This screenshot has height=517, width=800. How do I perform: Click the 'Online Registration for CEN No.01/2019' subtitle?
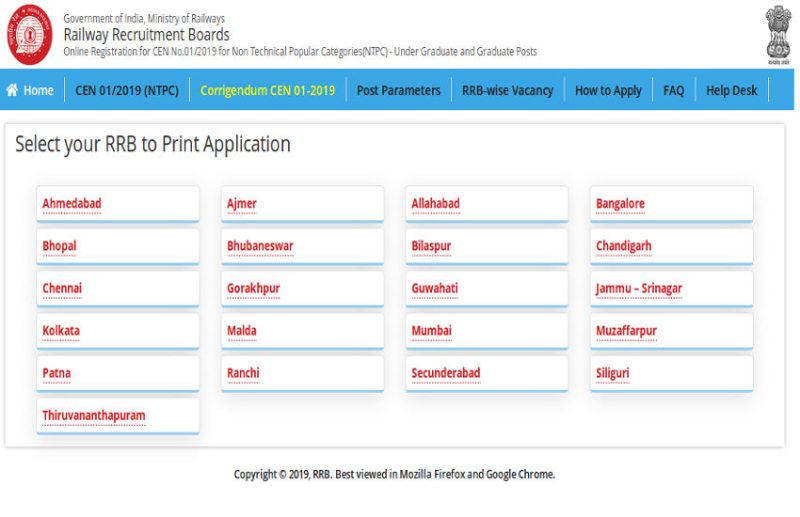(x=300, y=52)
